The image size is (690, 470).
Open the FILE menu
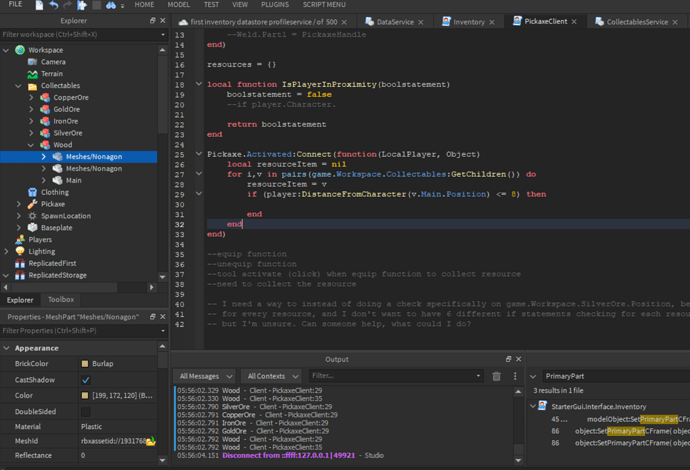tap(15, 5)
